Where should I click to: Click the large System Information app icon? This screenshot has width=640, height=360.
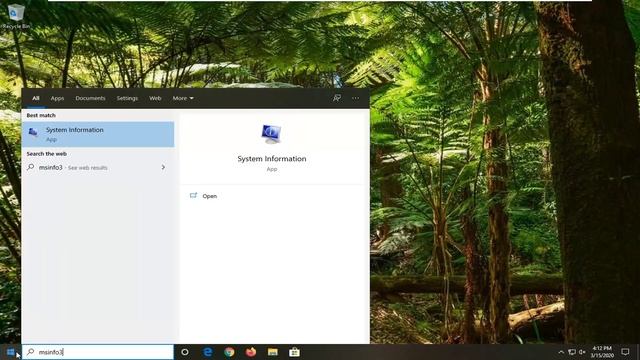click(x=271, y=134)
